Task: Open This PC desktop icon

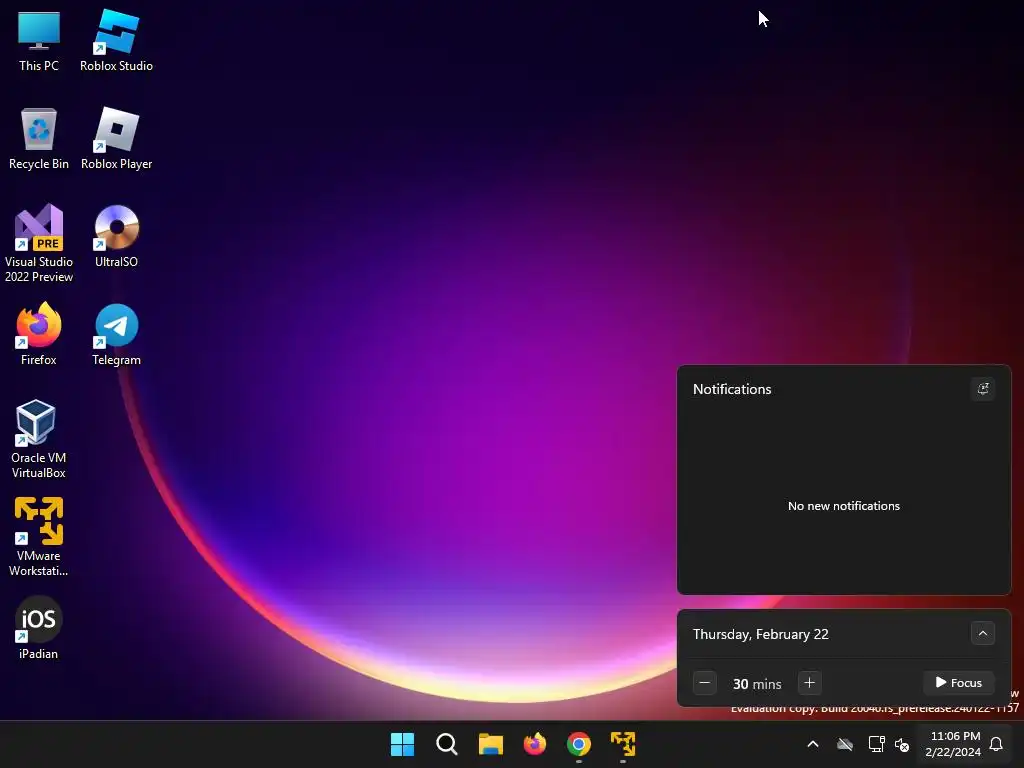Action: click(39, 40)
